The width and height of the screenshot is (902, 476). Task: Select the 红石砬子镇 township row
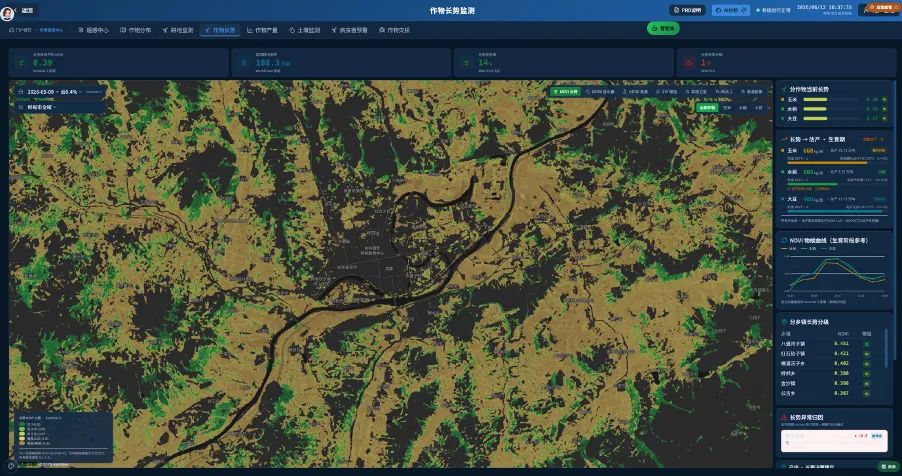tap(832, 353)
